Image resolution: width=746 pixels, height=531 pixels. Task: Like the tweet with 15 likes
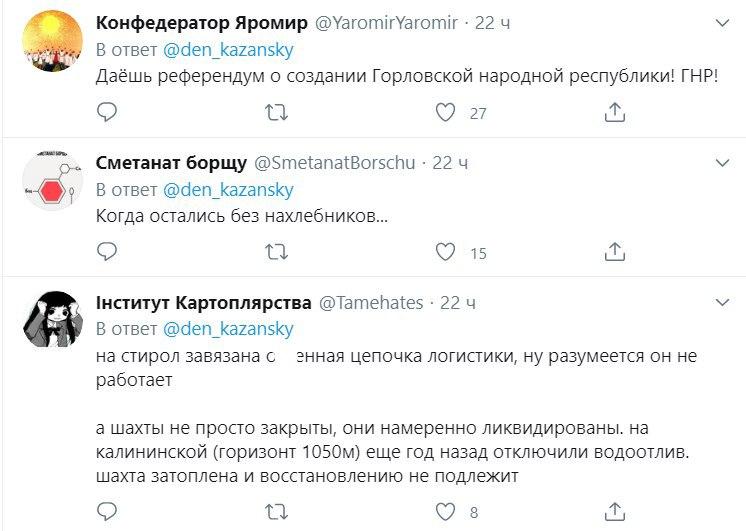pyautogui.click(x=446, y=252)
